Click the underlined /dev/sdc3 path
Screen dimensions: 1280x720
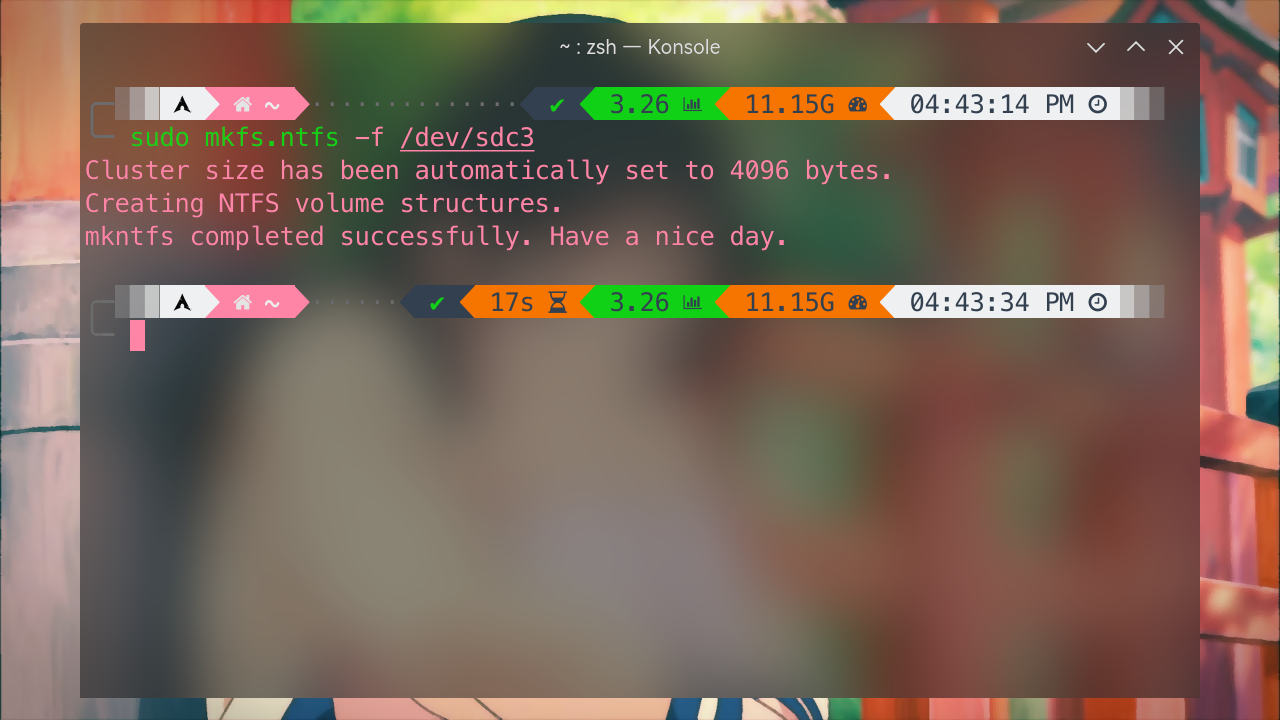(x=467, y=137)
